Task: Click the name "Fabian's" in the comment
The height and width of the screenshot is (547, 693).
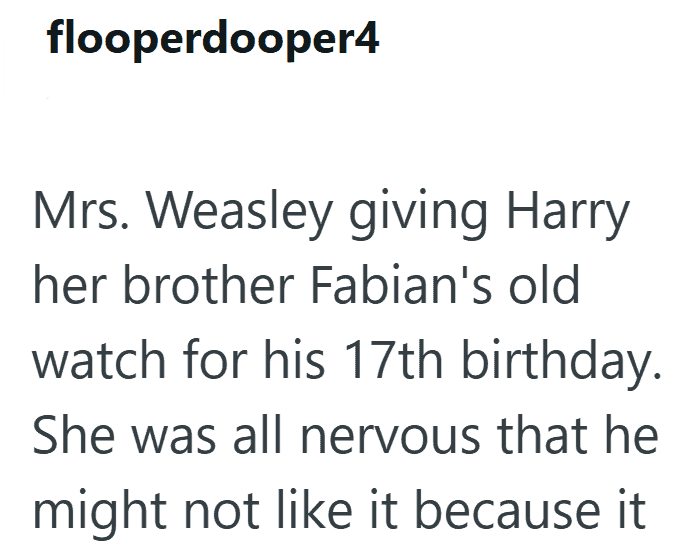Action: click(400, 284)
